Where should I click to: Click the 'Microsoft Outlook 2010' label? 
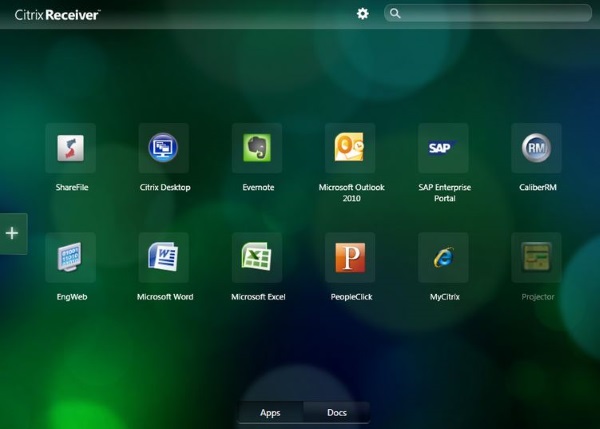(x=352, y=192)
